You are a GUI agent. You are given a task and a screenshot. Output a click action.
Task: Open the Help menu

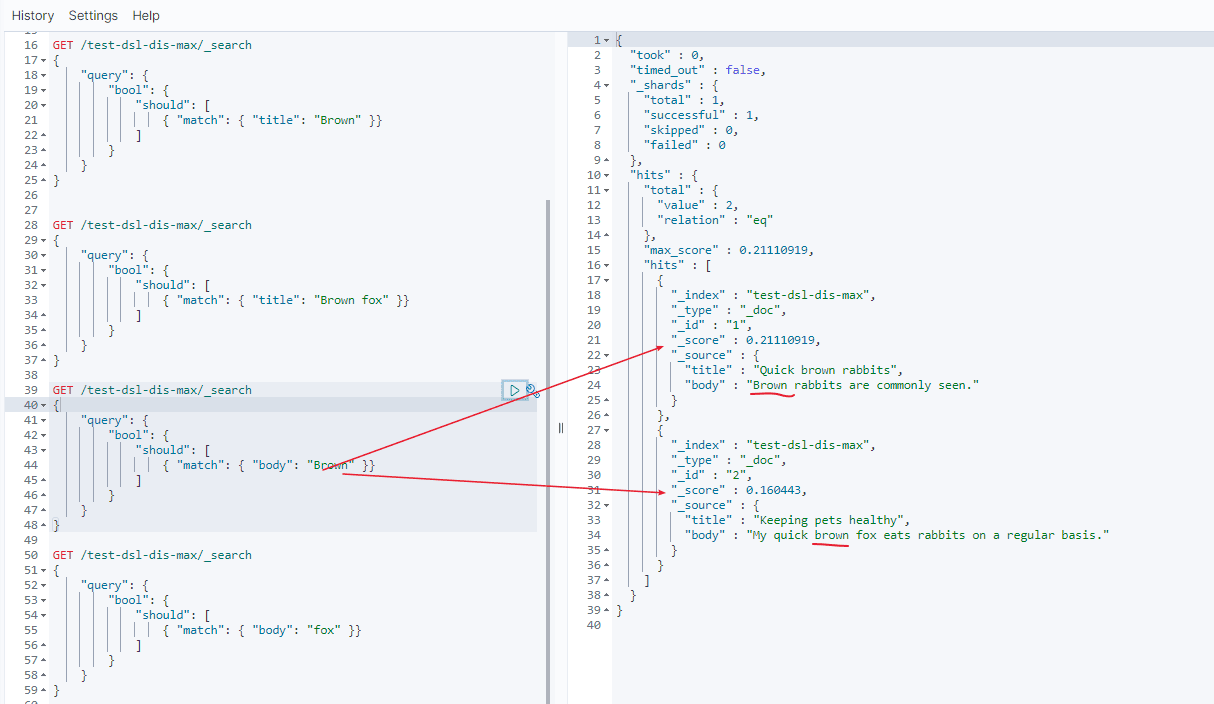(146, 16)
